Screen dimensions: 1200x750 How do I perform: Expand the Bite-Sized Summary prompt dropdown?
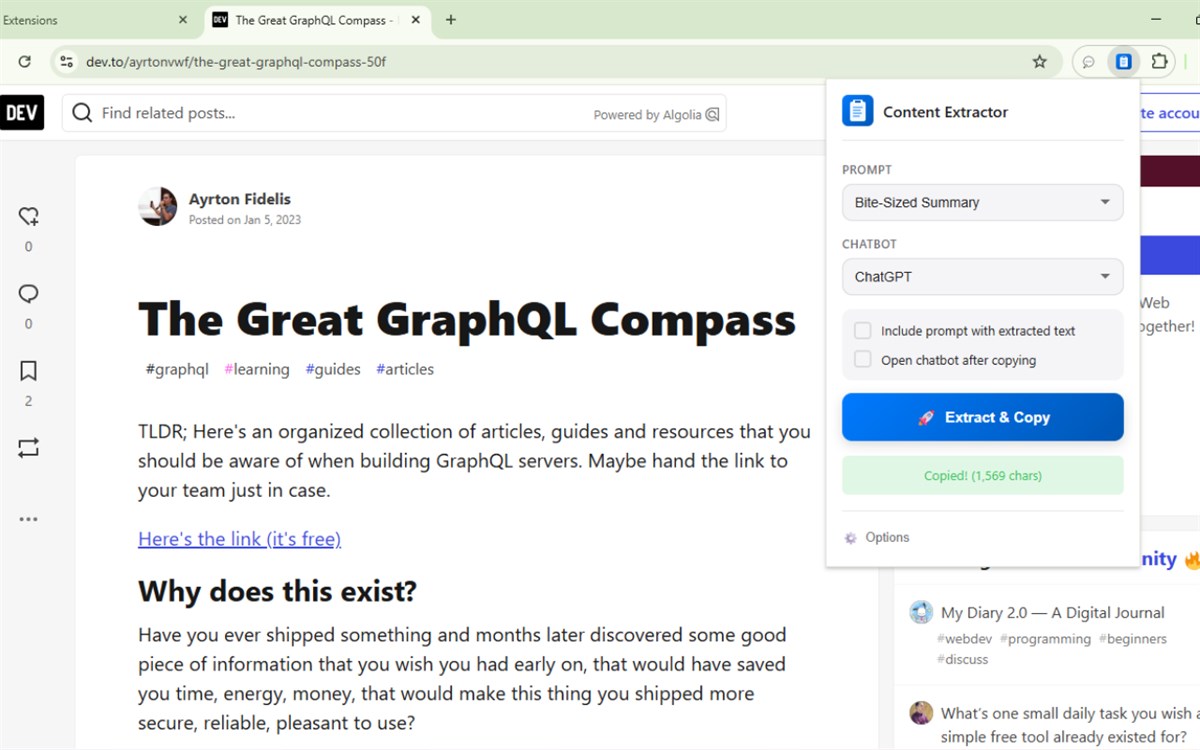point(983,202)
